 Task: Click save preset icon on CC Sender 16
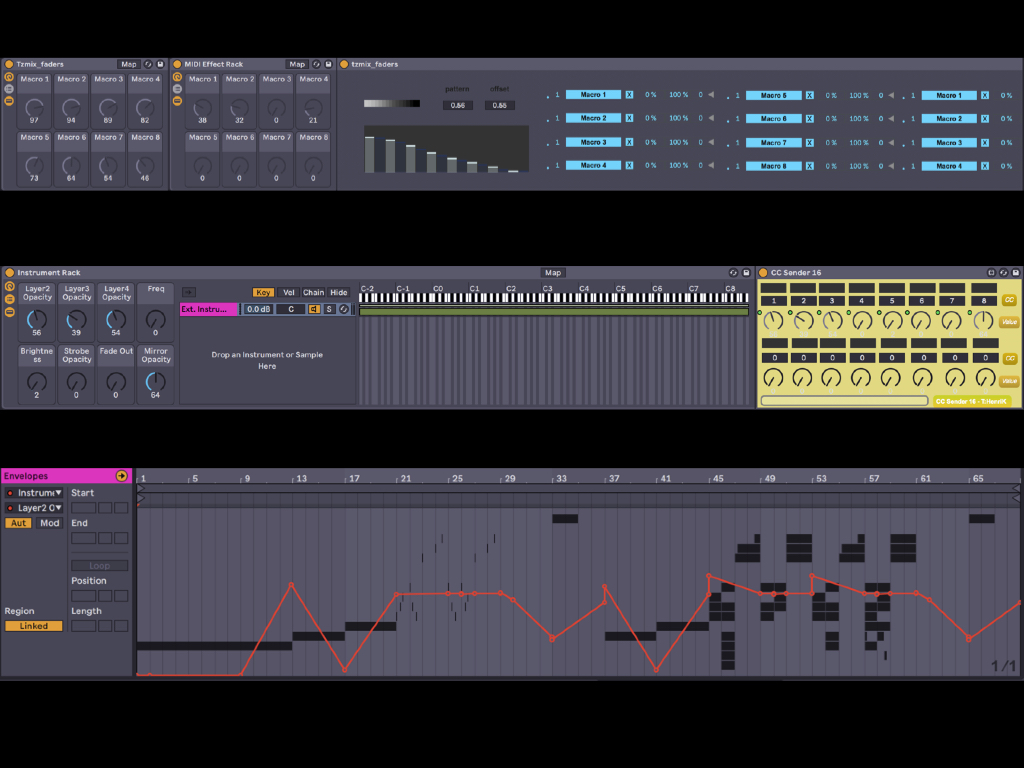click(x=1016, y=272)
